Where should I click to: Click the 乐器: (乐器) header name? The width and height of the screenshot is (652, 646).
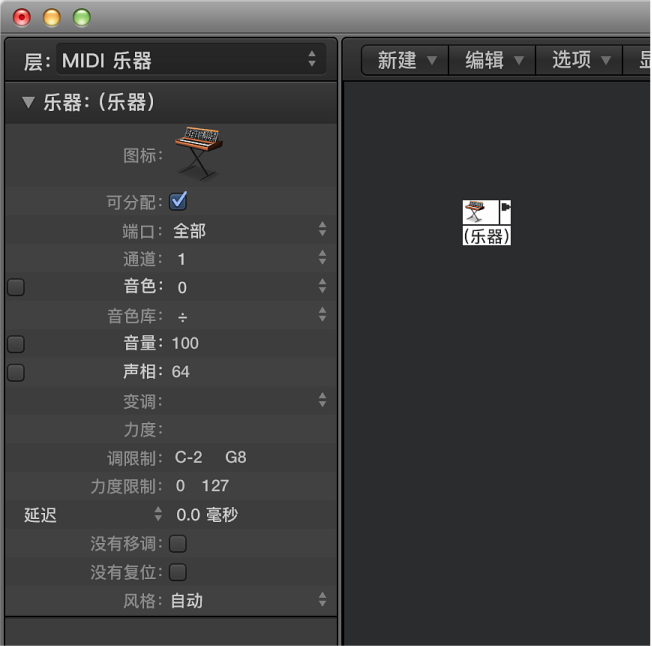coord(99,102)
